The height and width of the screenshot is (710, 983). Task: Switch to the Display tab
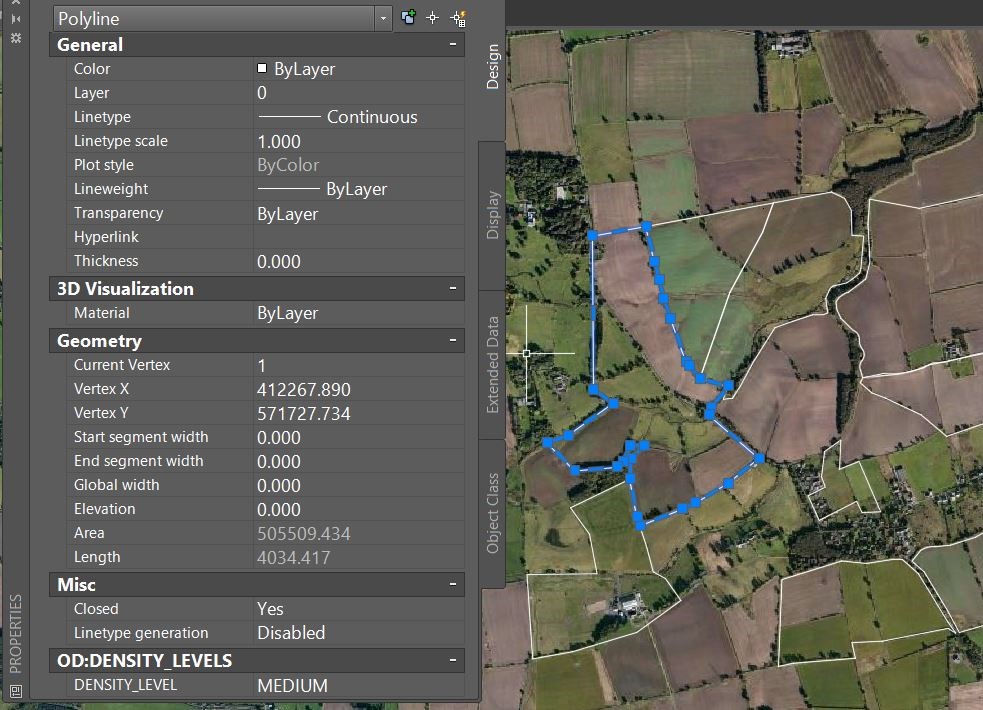click(493, 215)
